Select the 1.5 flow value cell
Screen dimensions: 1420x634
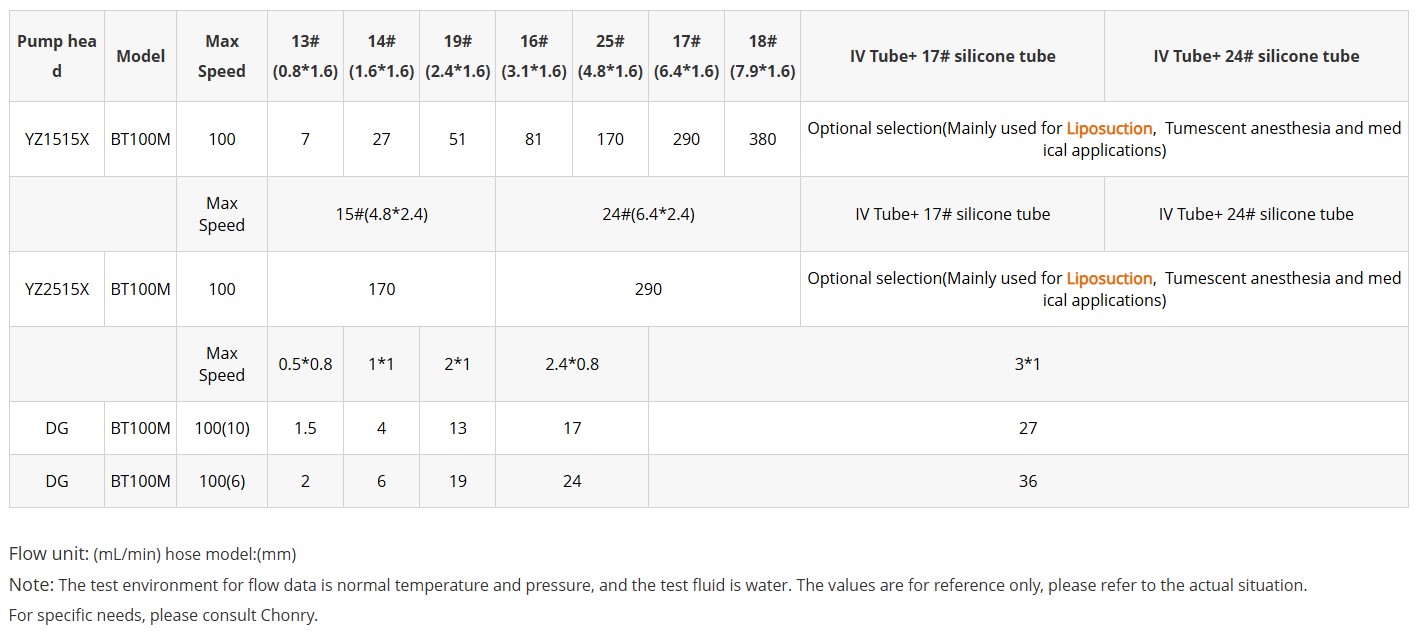coord(305,428)
